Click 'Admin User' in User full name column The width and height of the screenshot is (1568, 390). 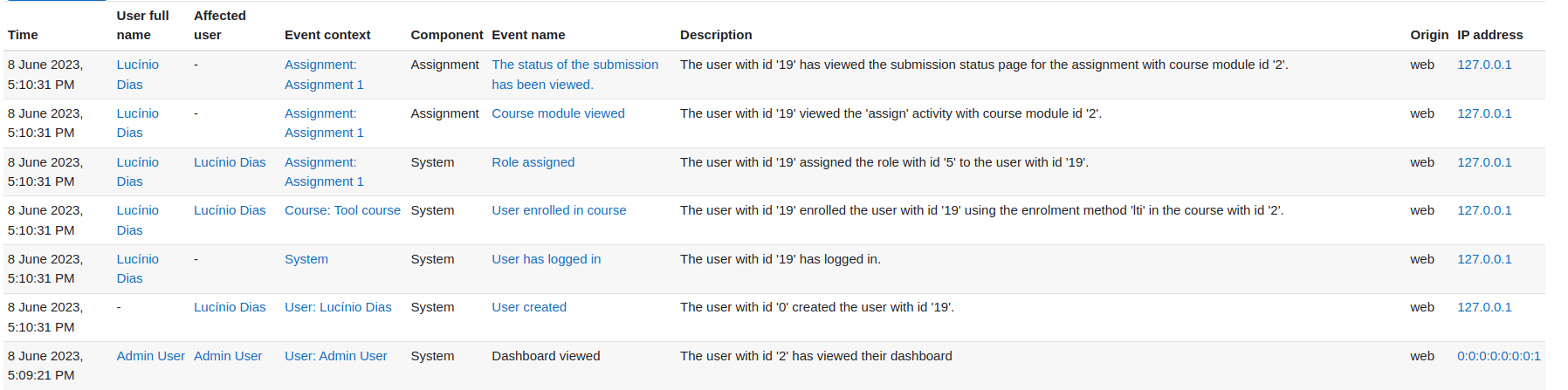[150, 356]
